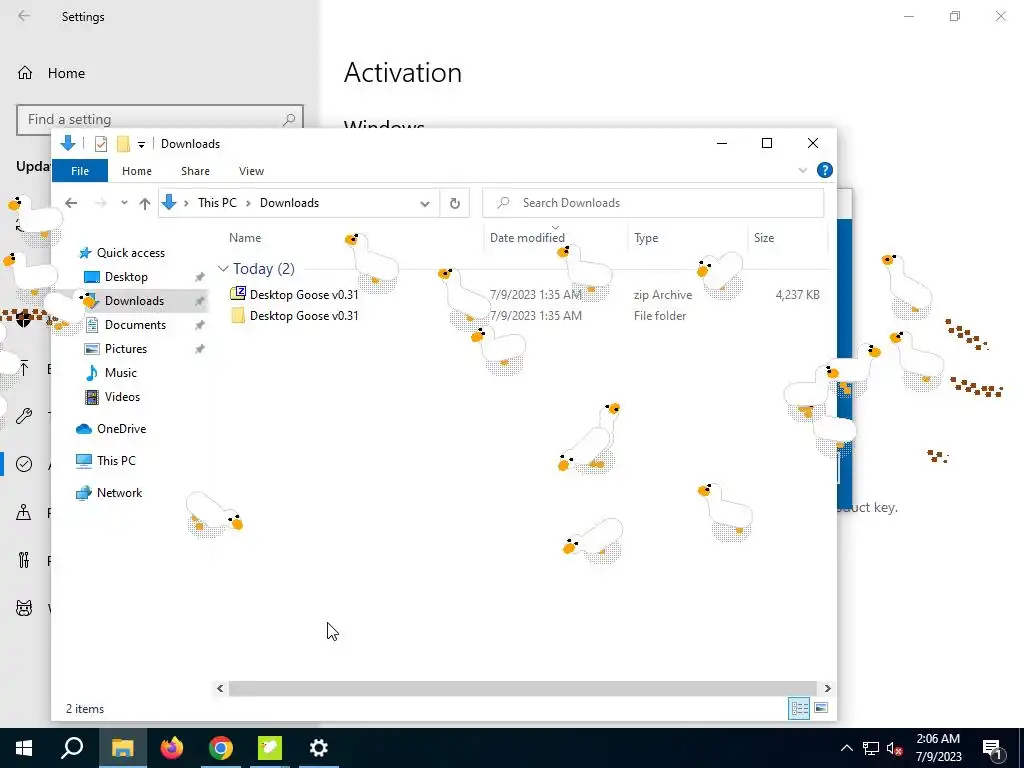Collapse the Today (2) group
Viewport: 1024px width, 768px height.
[x=223, y=268]
